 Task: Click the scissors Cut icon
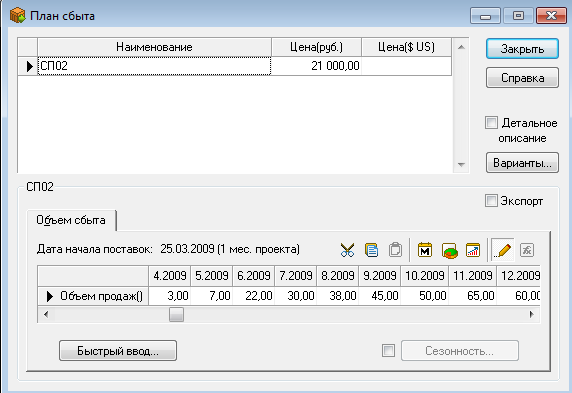tap(347, 250)
